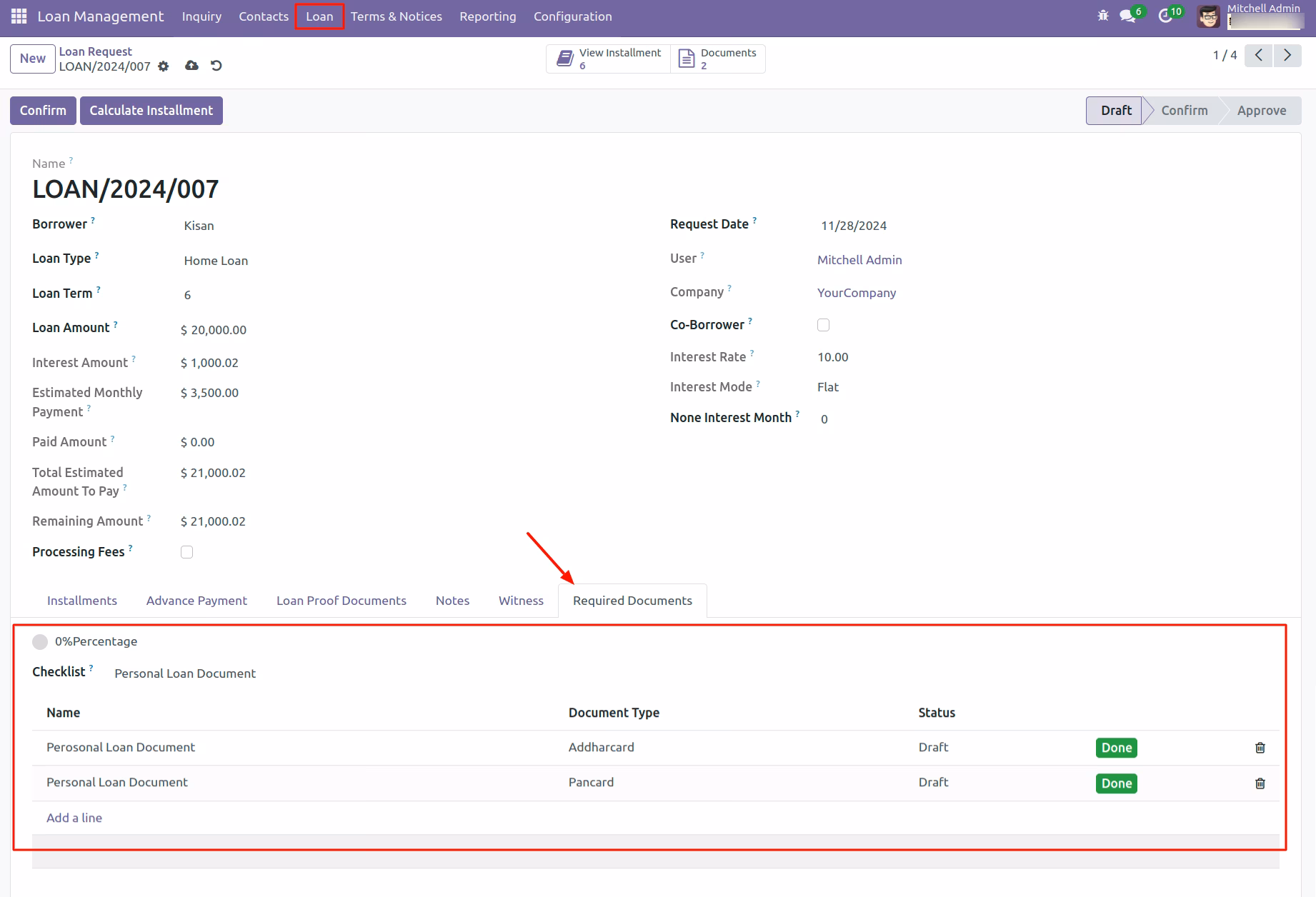1316x897 pixels.
Task: Open Documents smart button
Action: point(717,59)
